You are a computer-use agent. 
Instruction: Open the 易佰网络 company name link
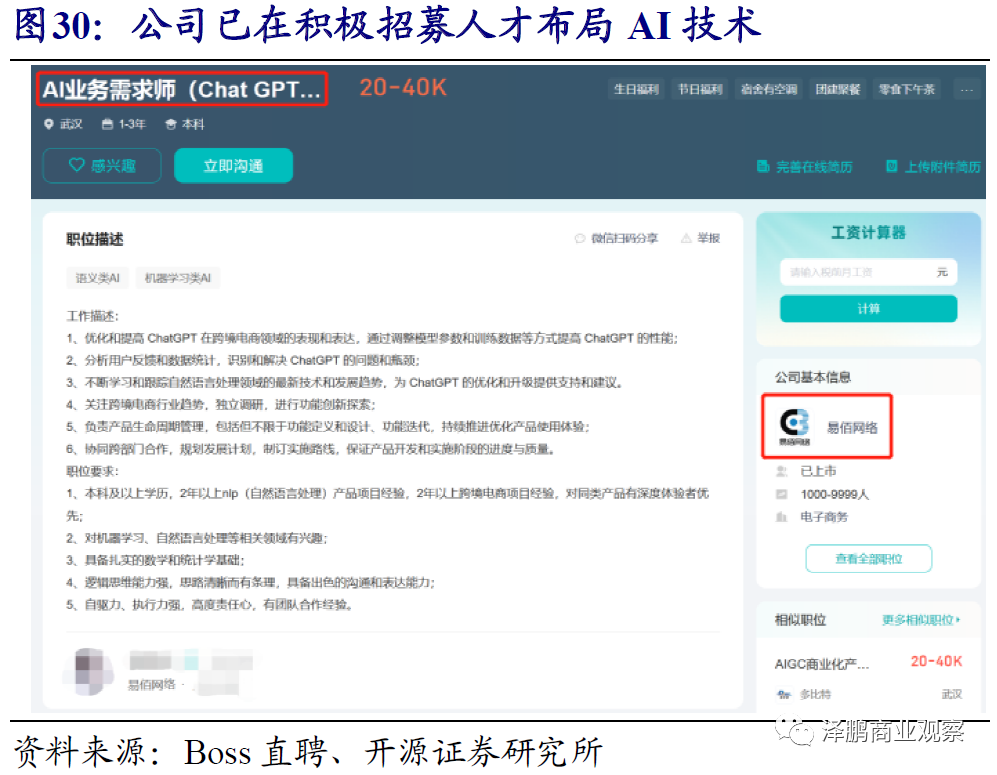click(x=852, y=428)
